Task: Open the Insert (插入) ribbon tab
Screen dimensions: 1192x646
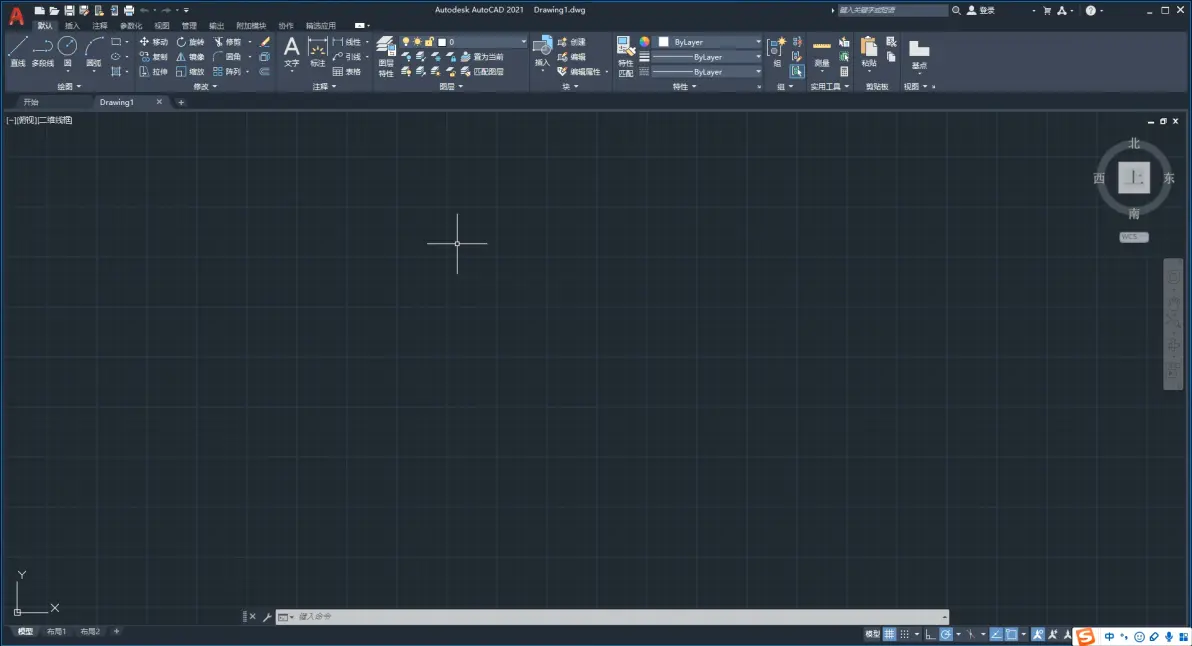Action: tap(72, 26)
